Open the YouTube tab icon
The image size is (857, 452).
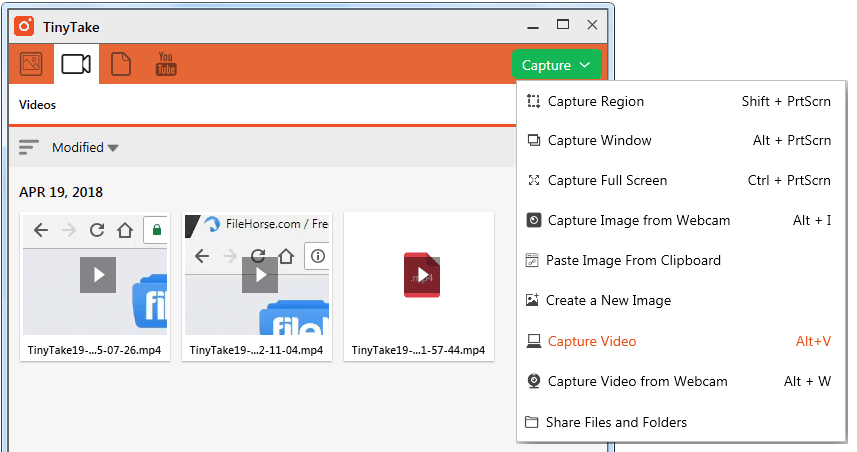166,64
